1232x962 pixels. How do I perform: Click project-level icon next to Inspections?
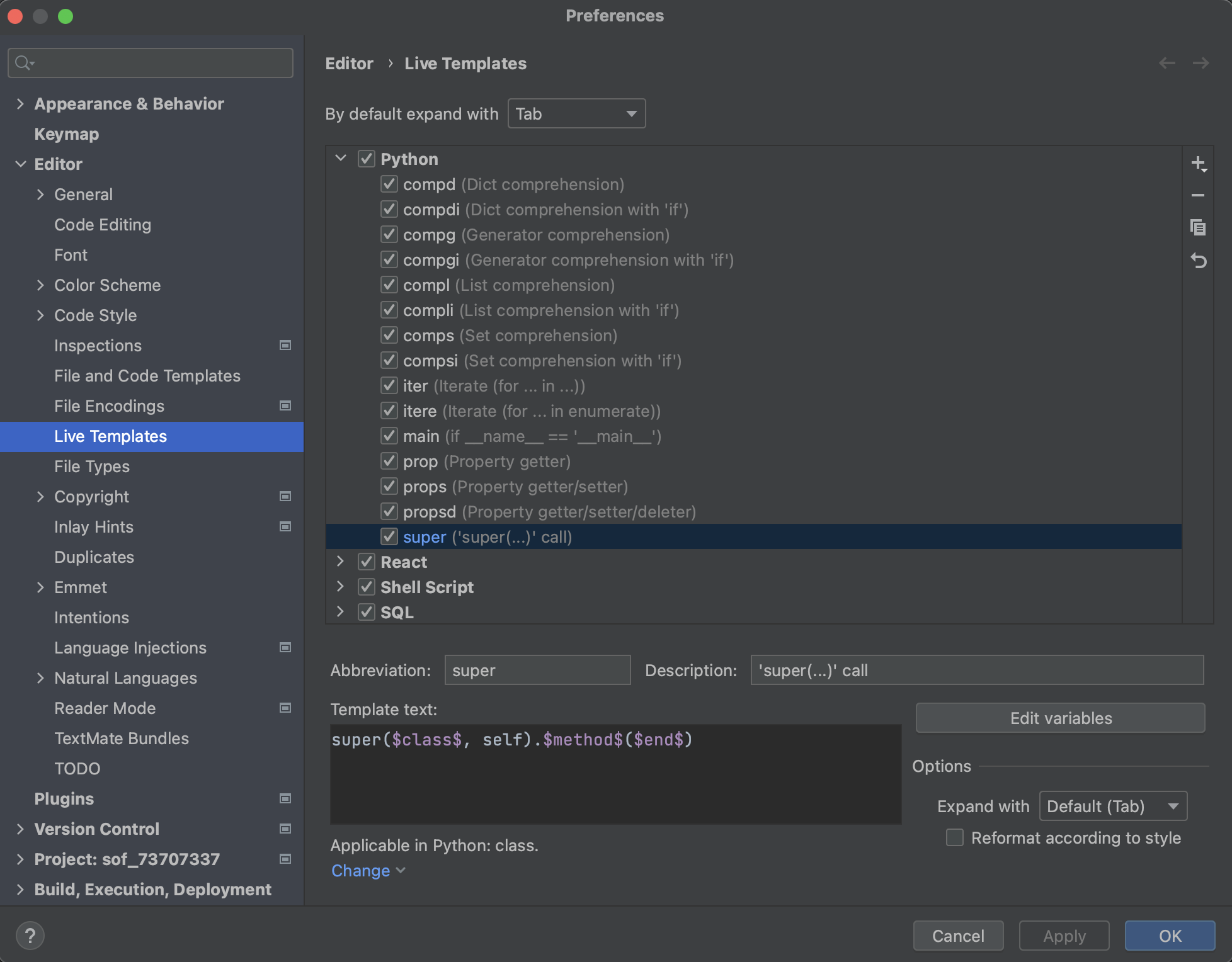coord(285,345)
